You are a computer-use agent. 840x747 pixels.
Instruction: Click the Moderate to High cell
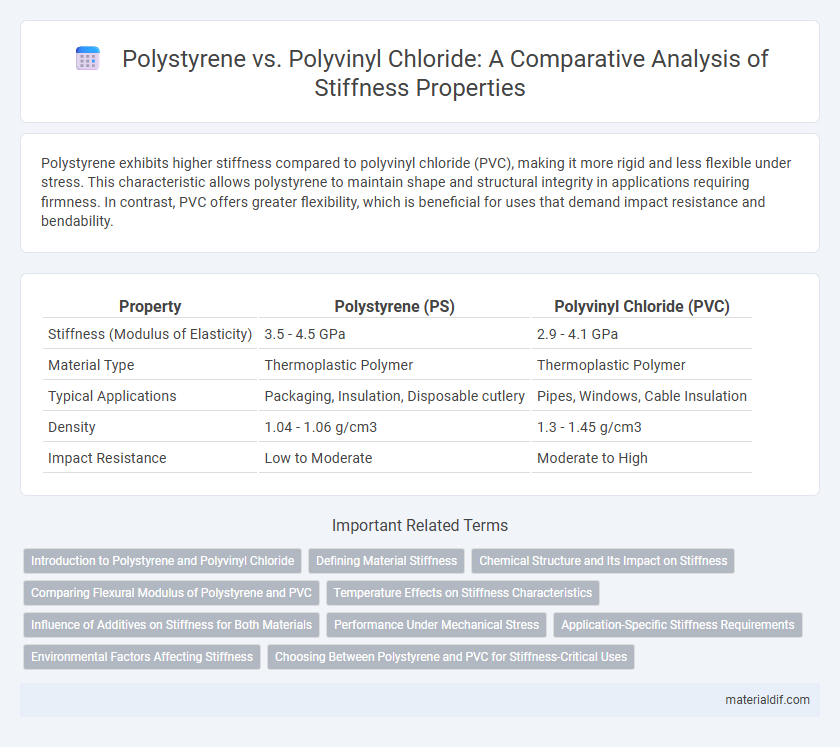642,458
